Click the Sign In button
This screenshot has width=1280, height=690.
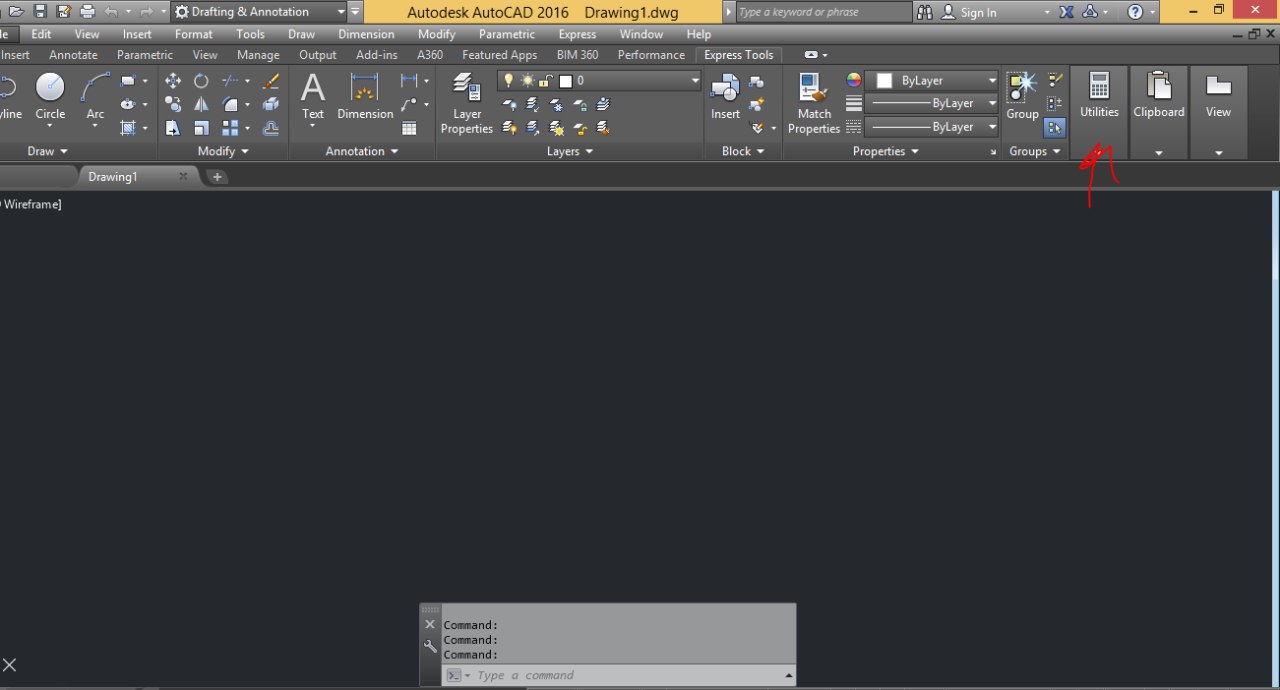click(x=970, y=12)
